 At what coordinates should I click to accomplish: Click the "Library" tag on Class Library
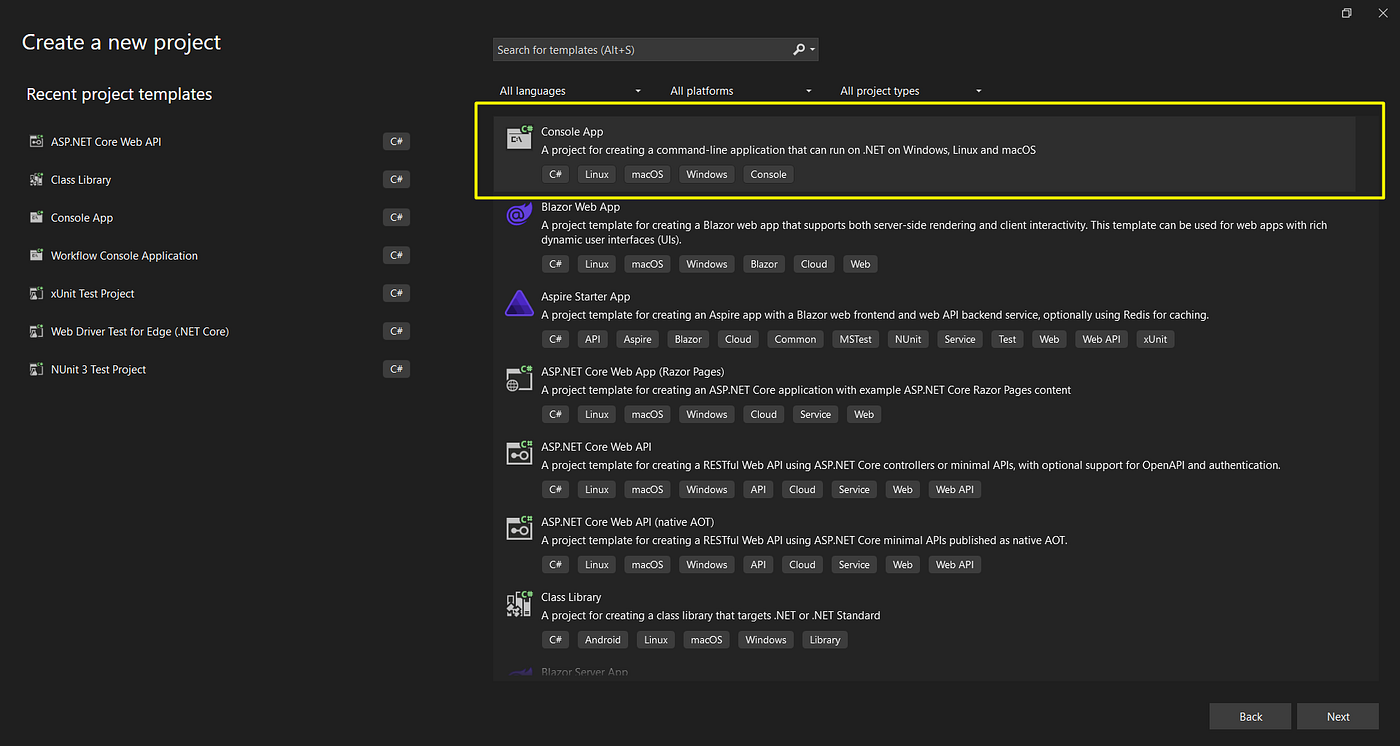[x=825, y=640]
